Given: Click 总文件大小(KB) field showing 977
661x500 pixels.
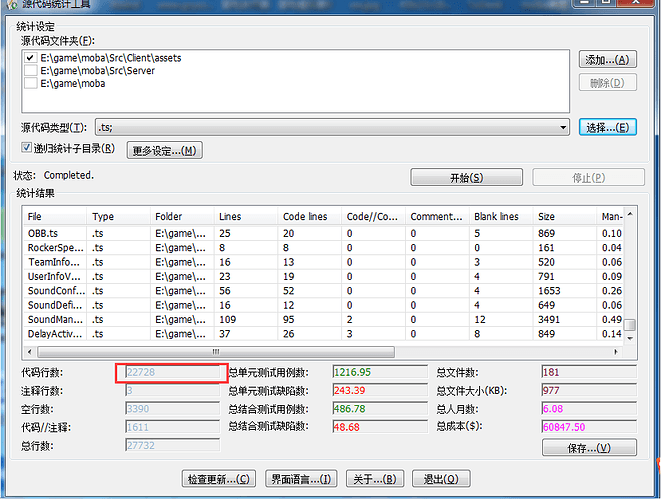Looking at the screenshot, I should 589,390.
